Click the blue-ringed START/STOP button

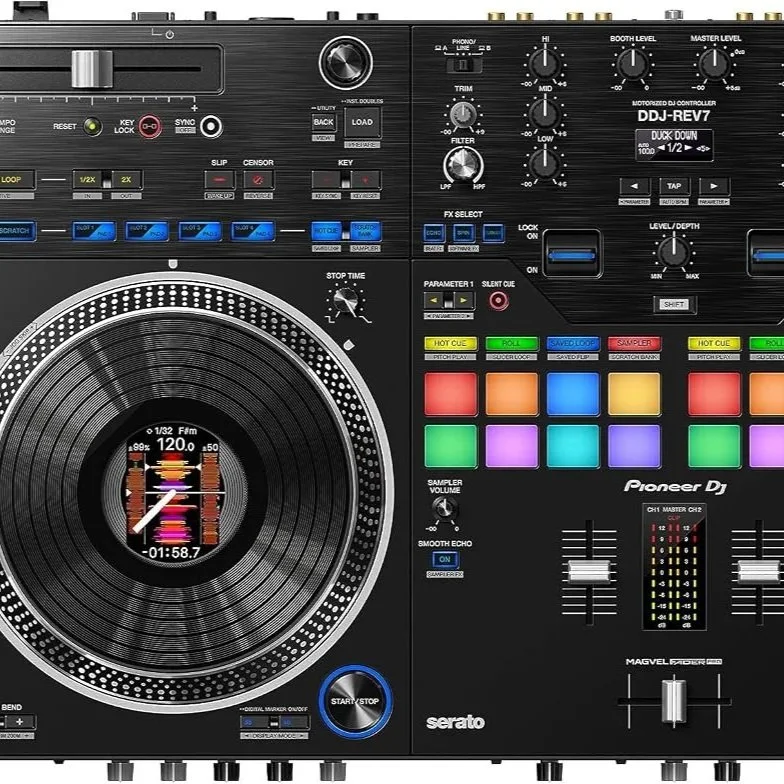(356, 702)
